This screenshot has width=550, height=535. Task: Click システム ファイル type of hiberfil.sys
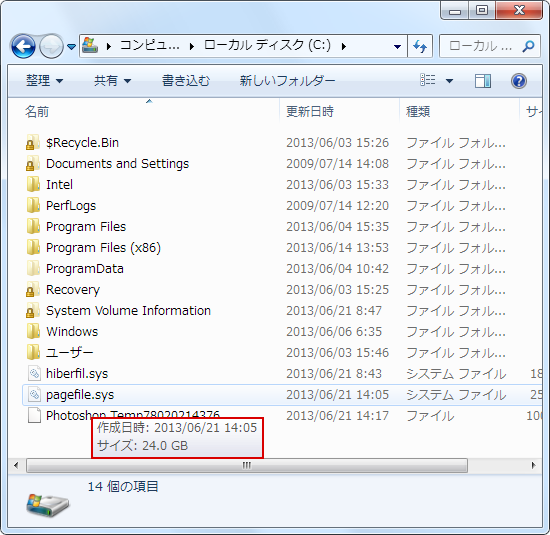tap(456, 374)
